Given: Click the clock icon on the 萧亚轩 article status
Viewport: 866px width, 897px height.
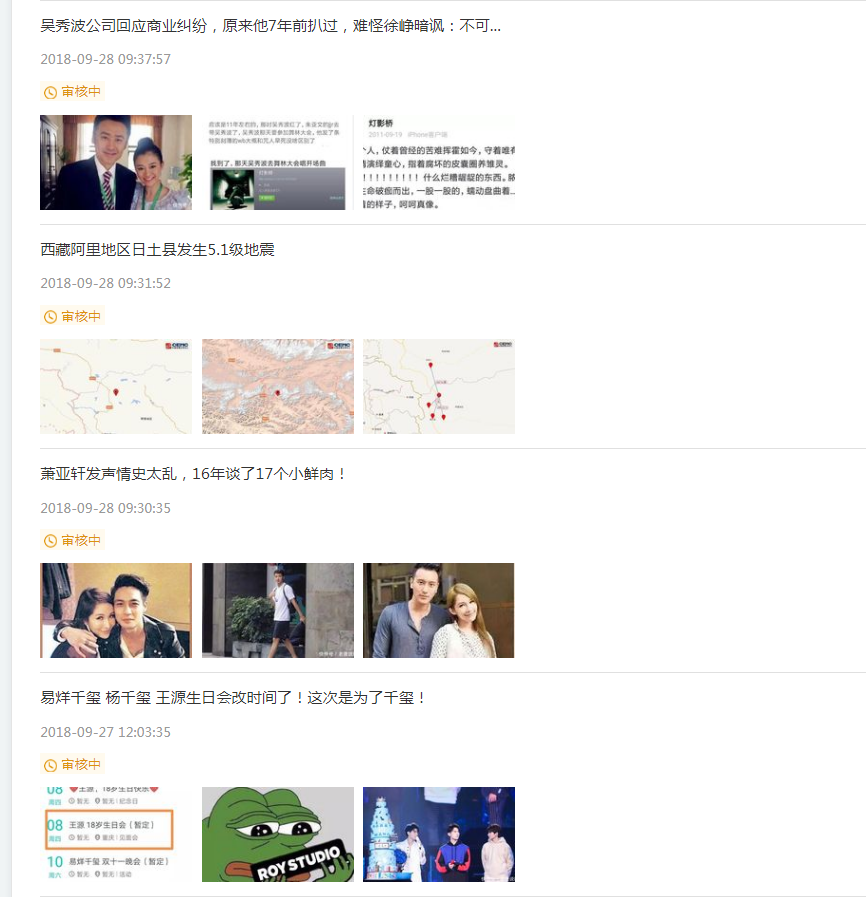Looking at the screenshot, I should 50,540.
